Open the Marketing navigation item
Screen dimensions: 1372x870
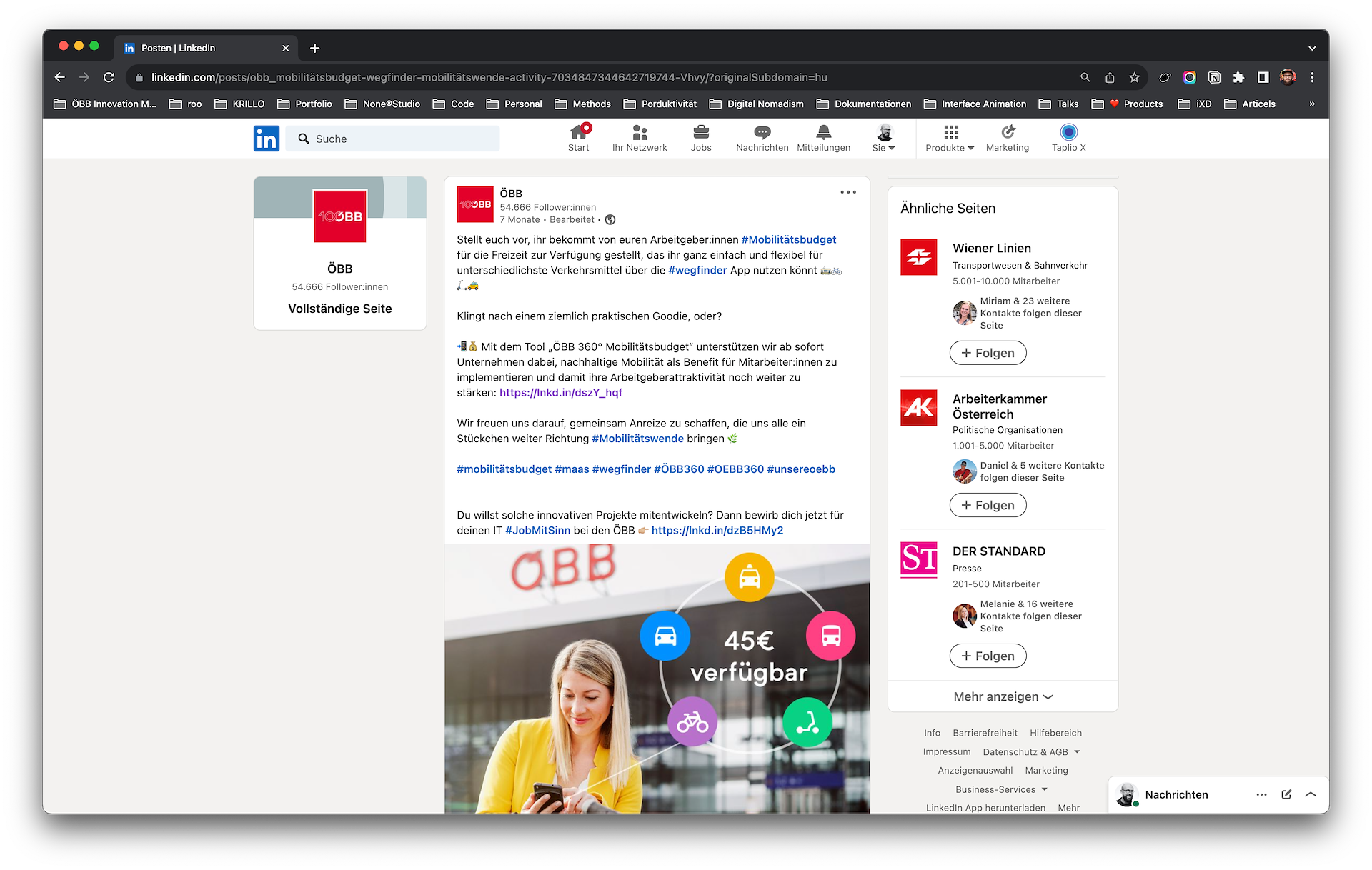[1008, 138]
